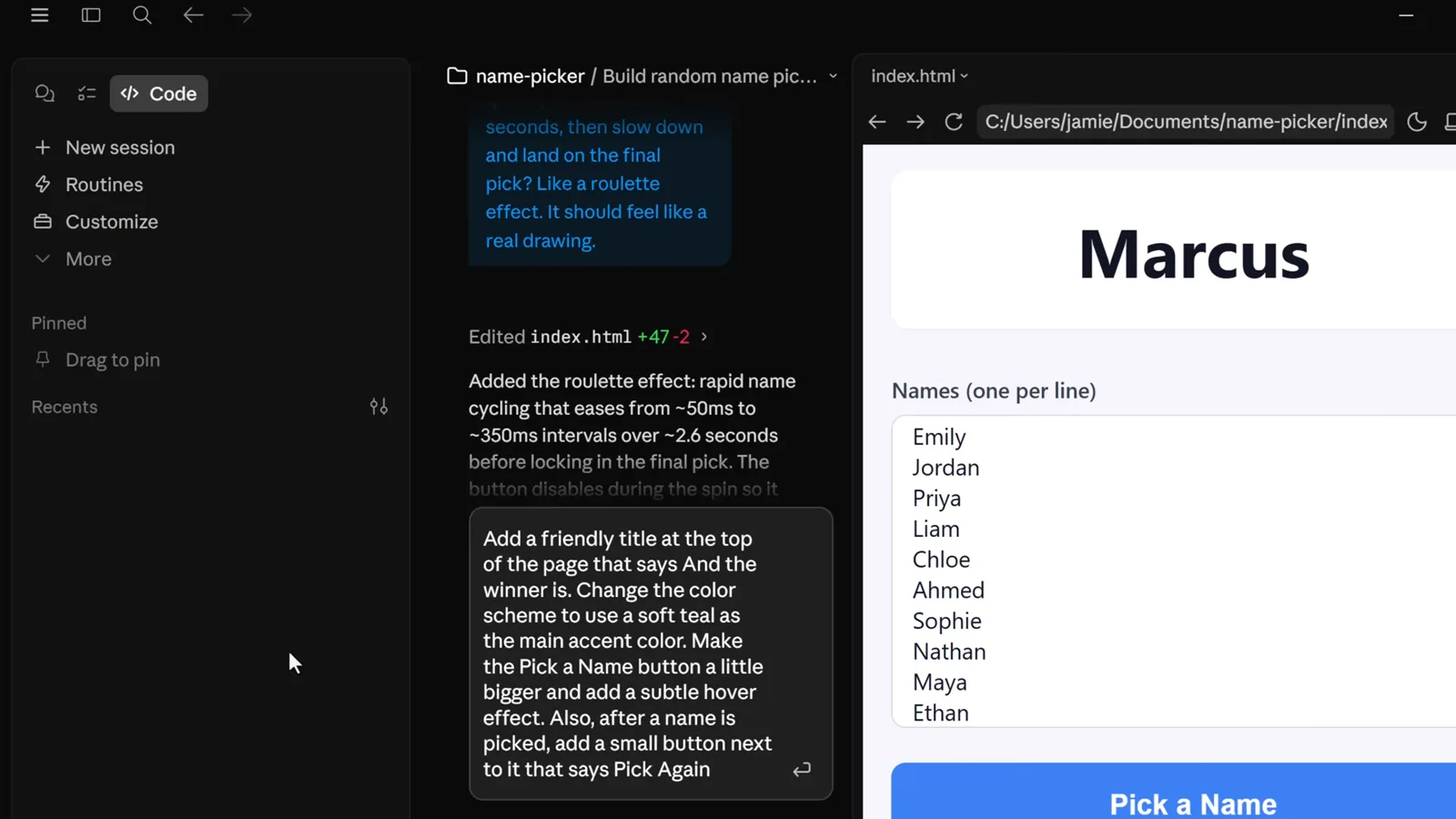Go forward in the preview browser

(x=915, y=122)
